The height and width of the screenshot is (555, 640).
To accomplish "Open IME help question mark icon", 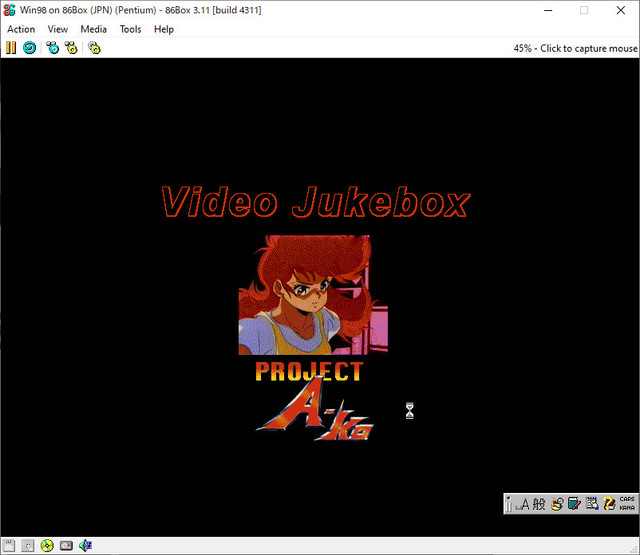I will 609,504.
